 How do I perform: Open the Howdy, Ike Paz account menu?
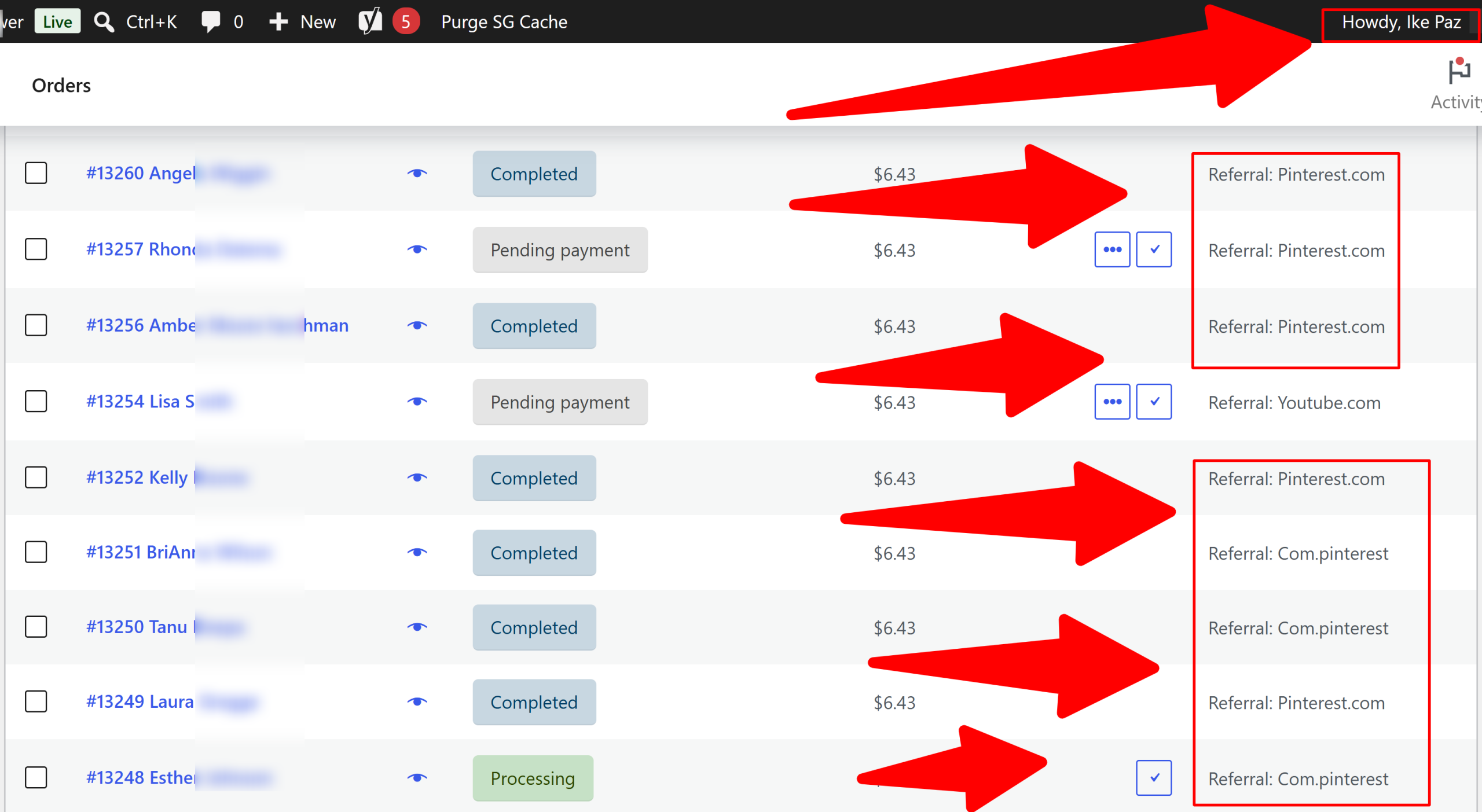tap(1401, 22)
